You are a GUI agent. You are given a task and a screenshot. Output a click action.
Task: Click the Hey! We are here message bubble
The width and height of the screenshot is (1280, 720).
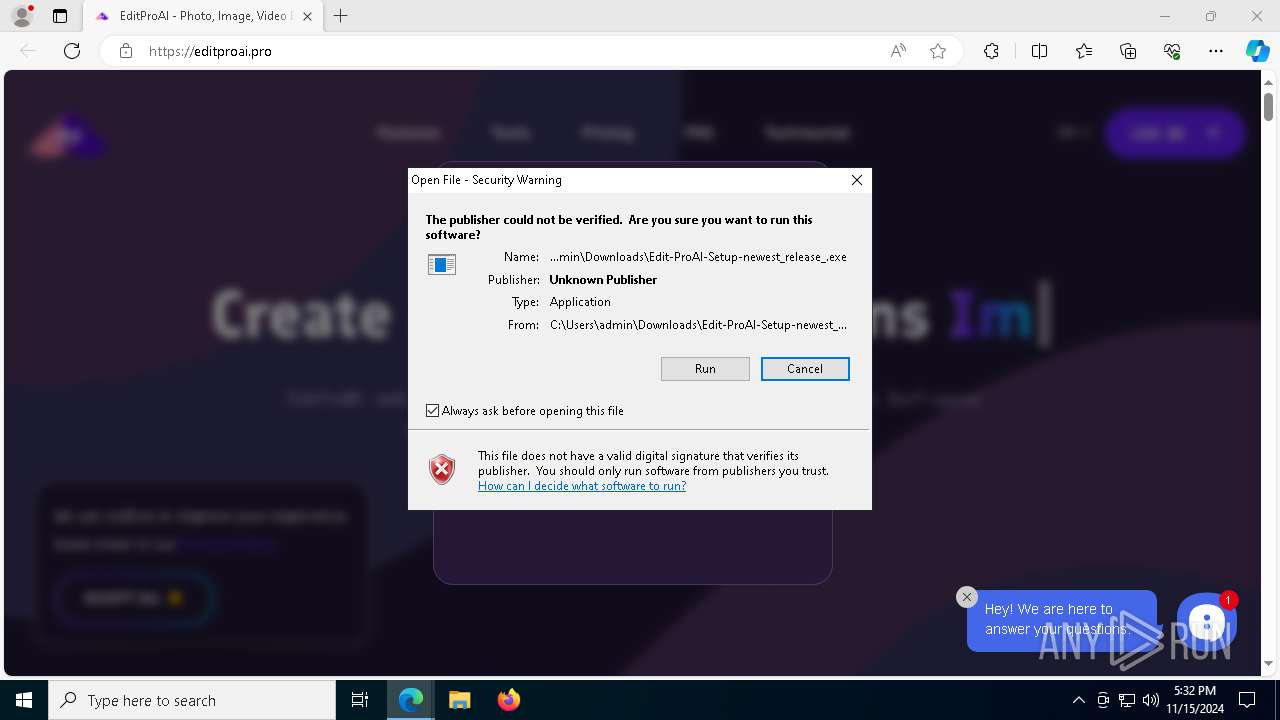click(x=1061, y=620)
